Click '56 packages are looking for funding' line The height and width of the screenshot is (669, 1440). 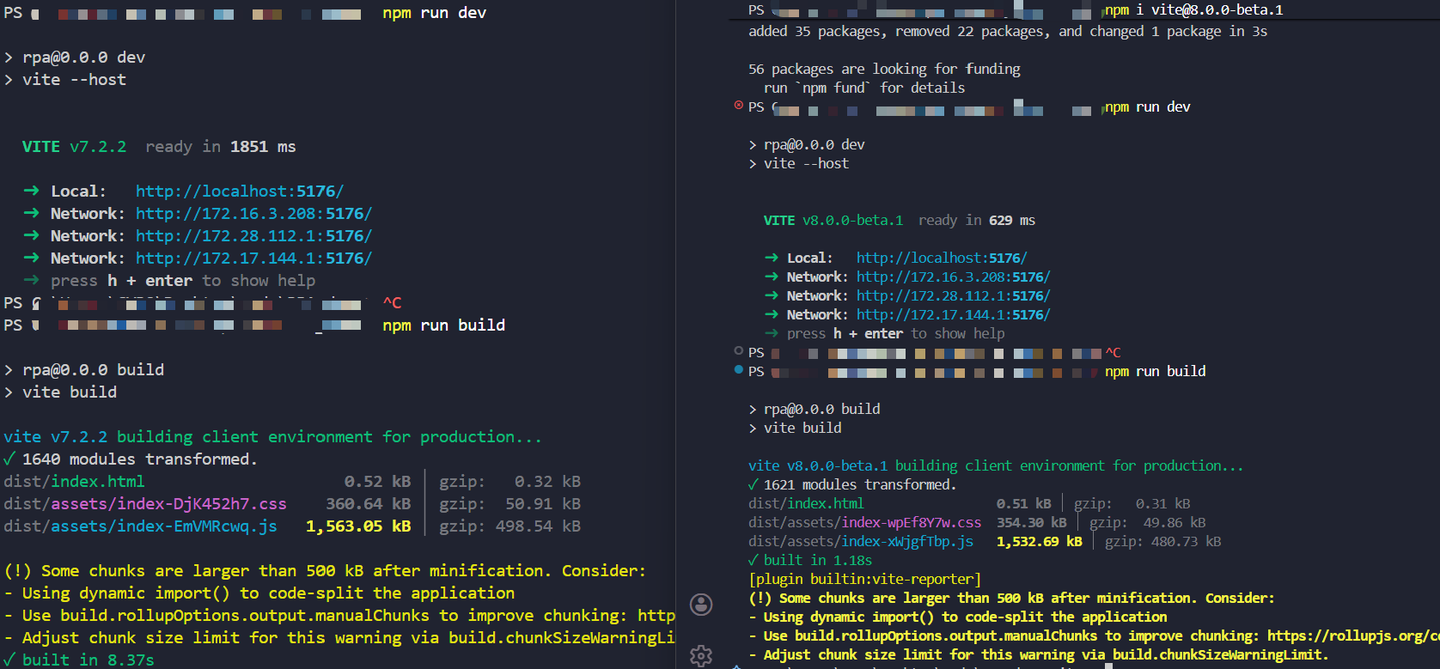[x=885, y=70]
